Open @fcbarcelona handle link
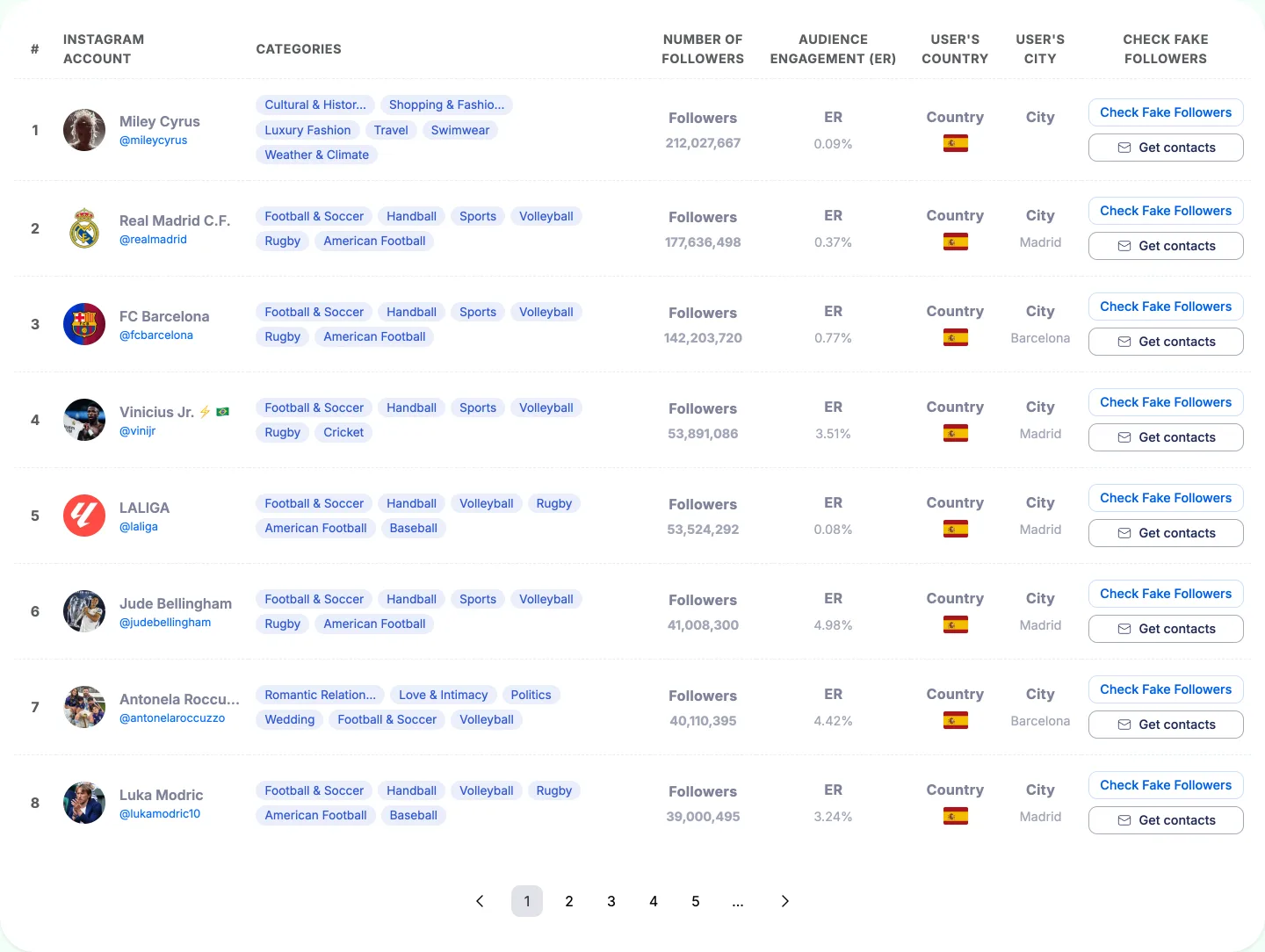Image resolution: width=1265 pixels, height=952 pixels. pyautogui.click(x=156, y=335)
